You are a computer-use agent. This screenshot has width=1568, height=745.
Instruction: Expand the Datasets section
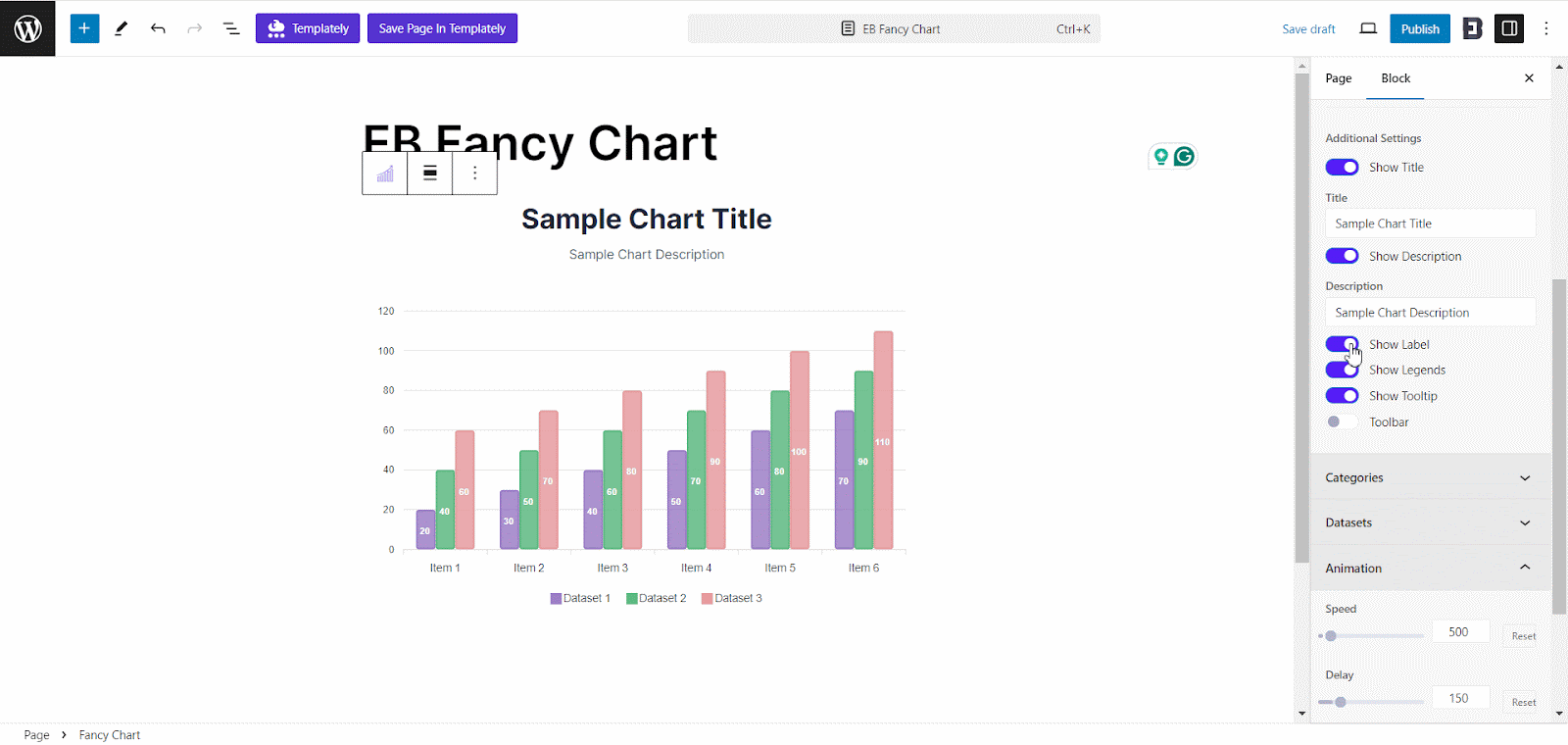1428,522
